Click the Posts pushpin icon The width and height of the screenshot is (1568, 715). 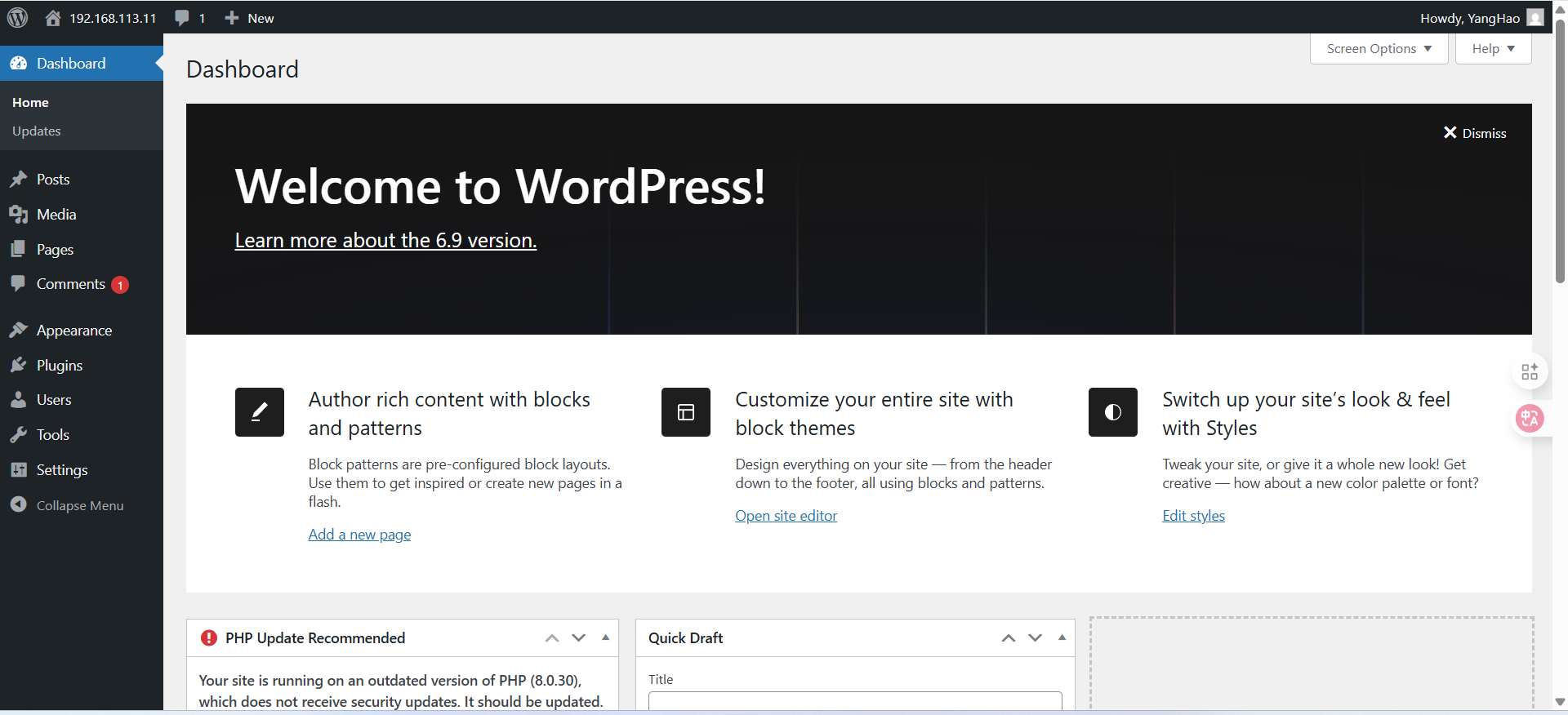click(x=19, y=180)
